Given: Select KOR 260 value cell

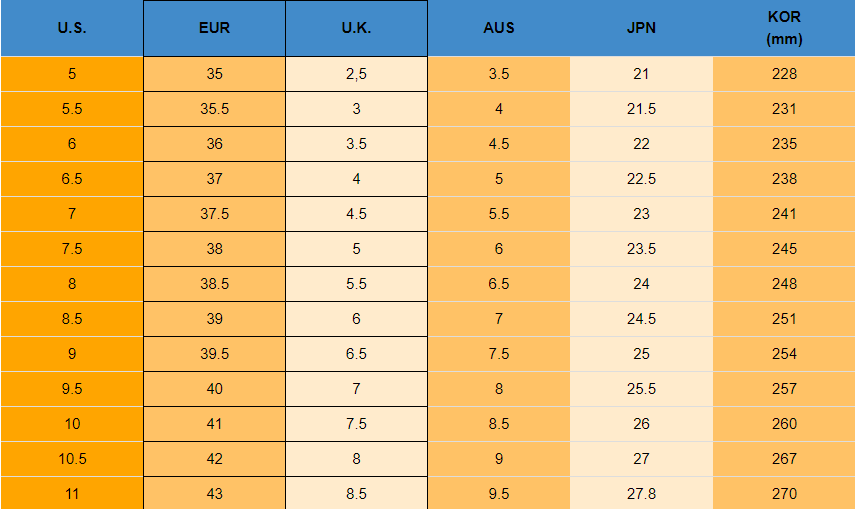Looking at the screenshot, I should 784,424.
